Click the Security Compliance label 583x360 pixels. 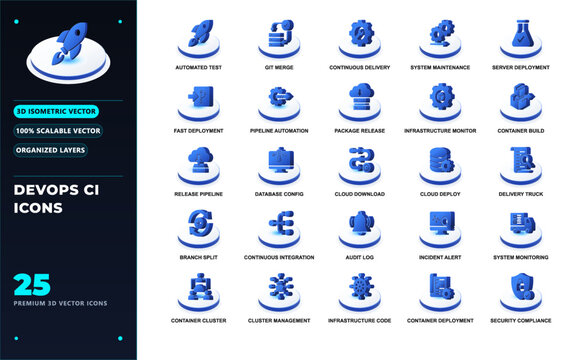(521, 320)
